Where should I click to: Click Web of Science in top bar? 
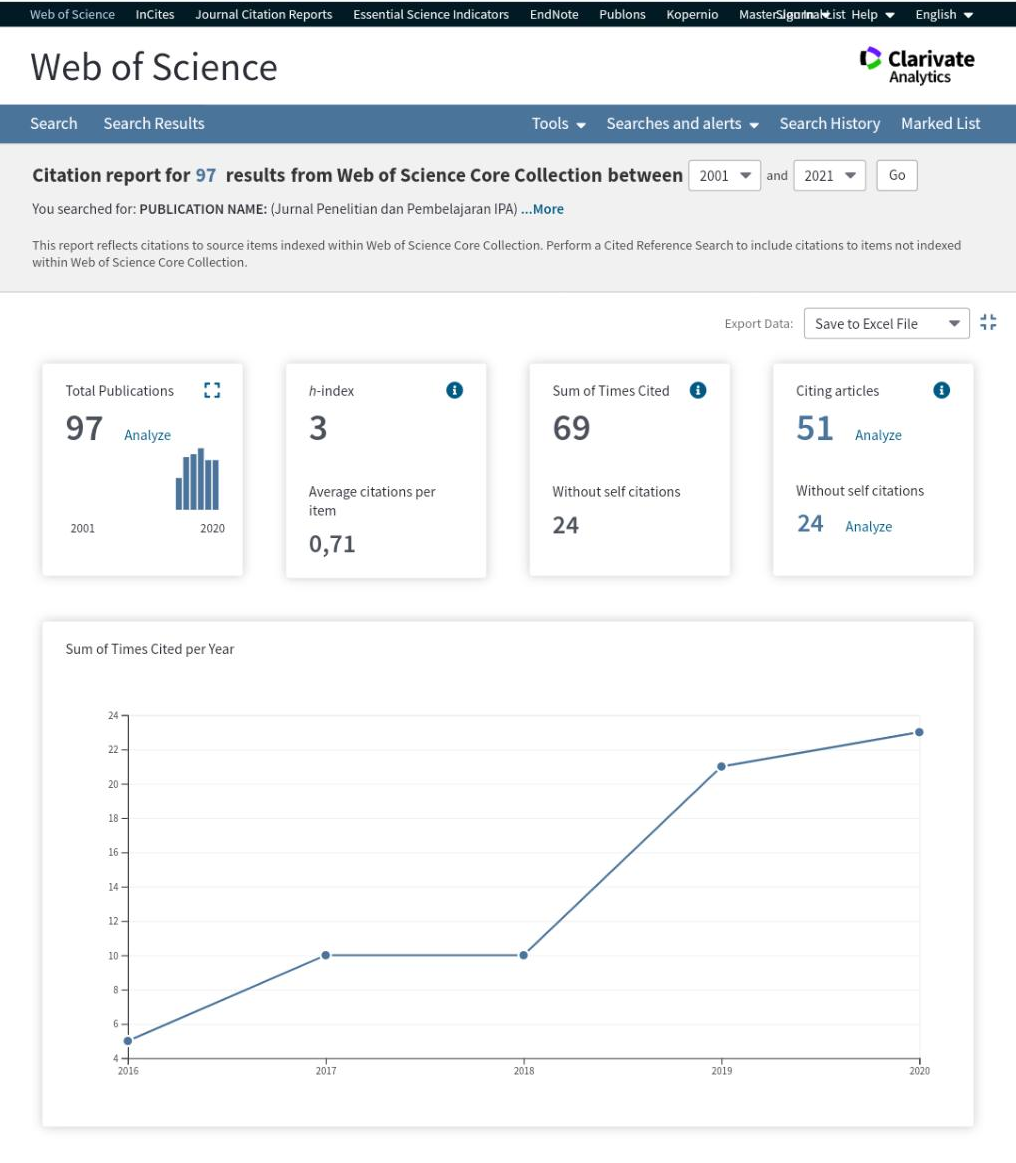point(72,14)
